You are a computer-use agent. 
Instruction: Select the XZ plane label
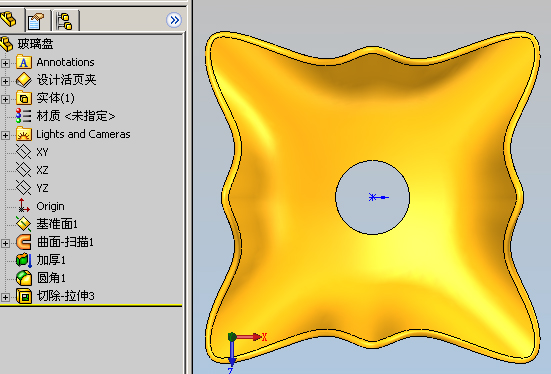click(x=43, y=170)
